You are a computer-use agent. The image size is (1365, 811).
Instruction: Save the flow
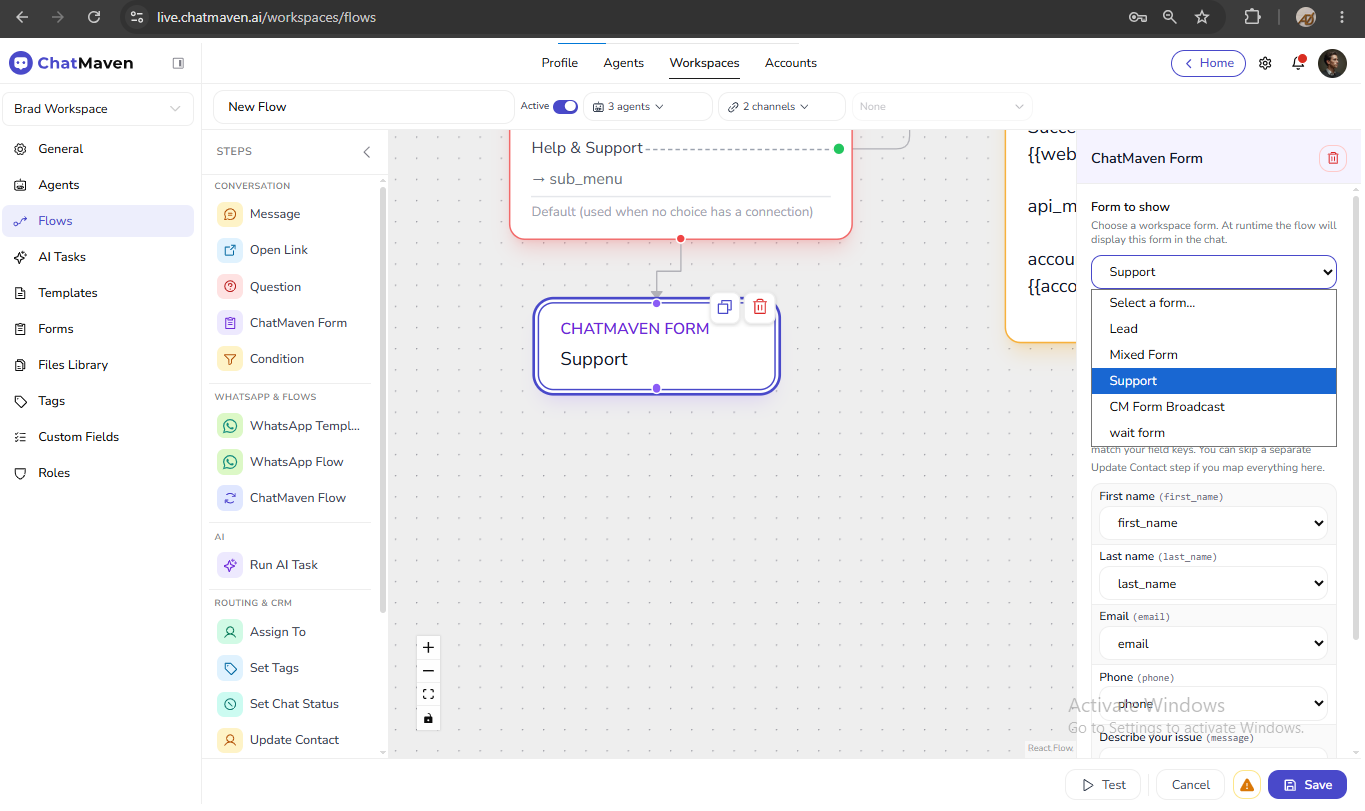1307,785
